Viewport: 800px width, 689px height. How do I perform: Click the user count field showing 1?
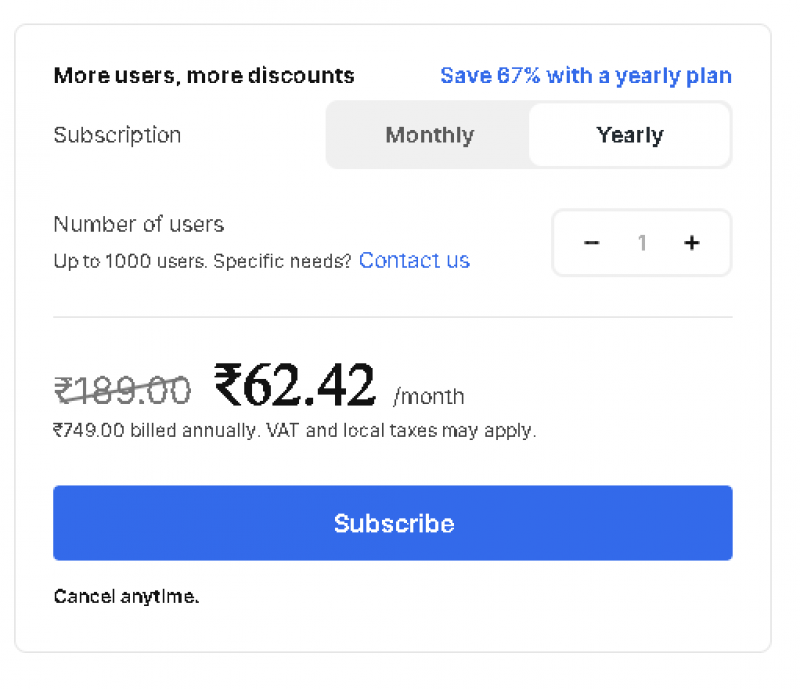[642, 242]
